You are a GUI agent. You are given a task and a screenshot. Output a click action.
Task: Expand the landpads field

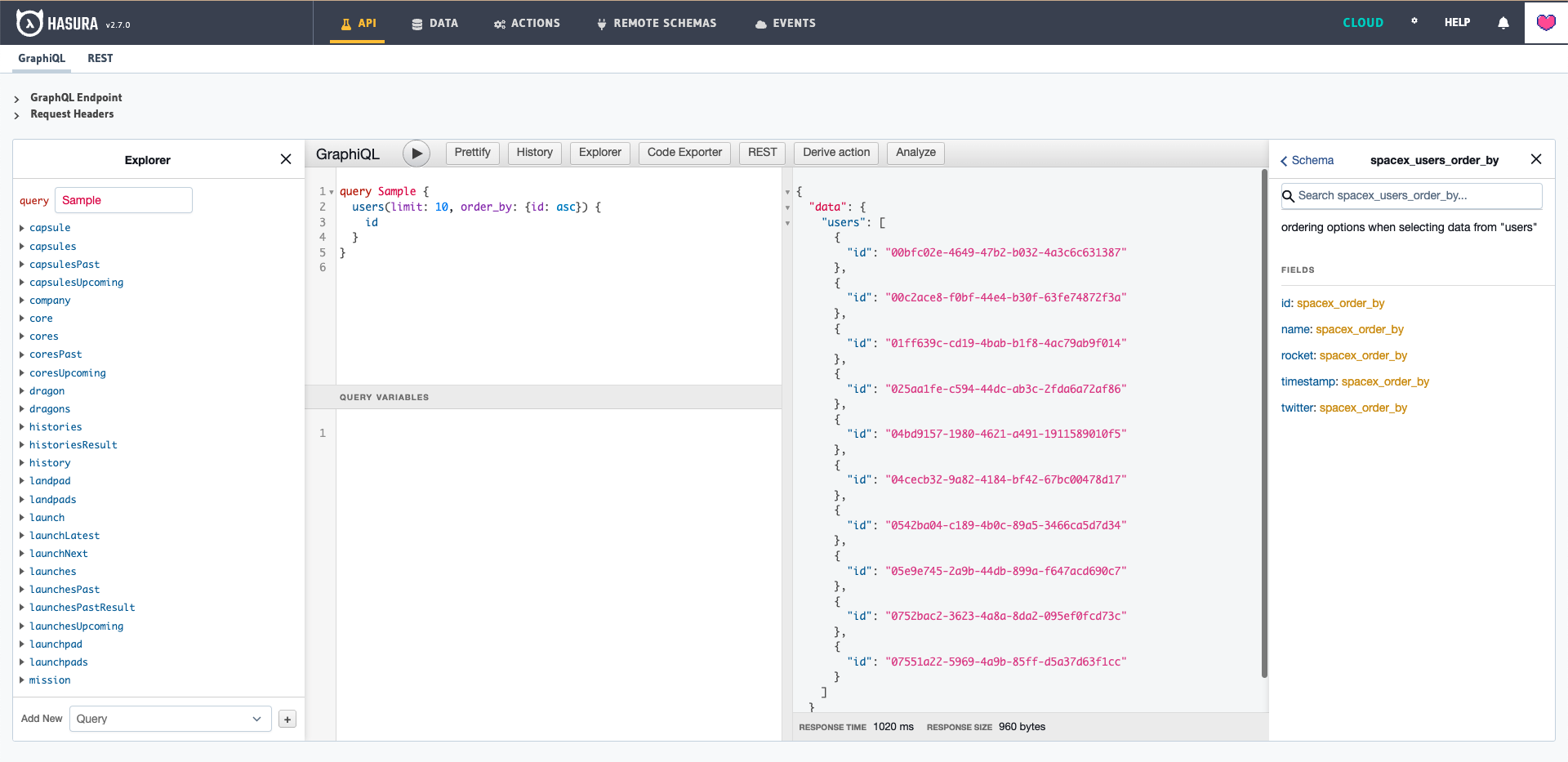47,500
